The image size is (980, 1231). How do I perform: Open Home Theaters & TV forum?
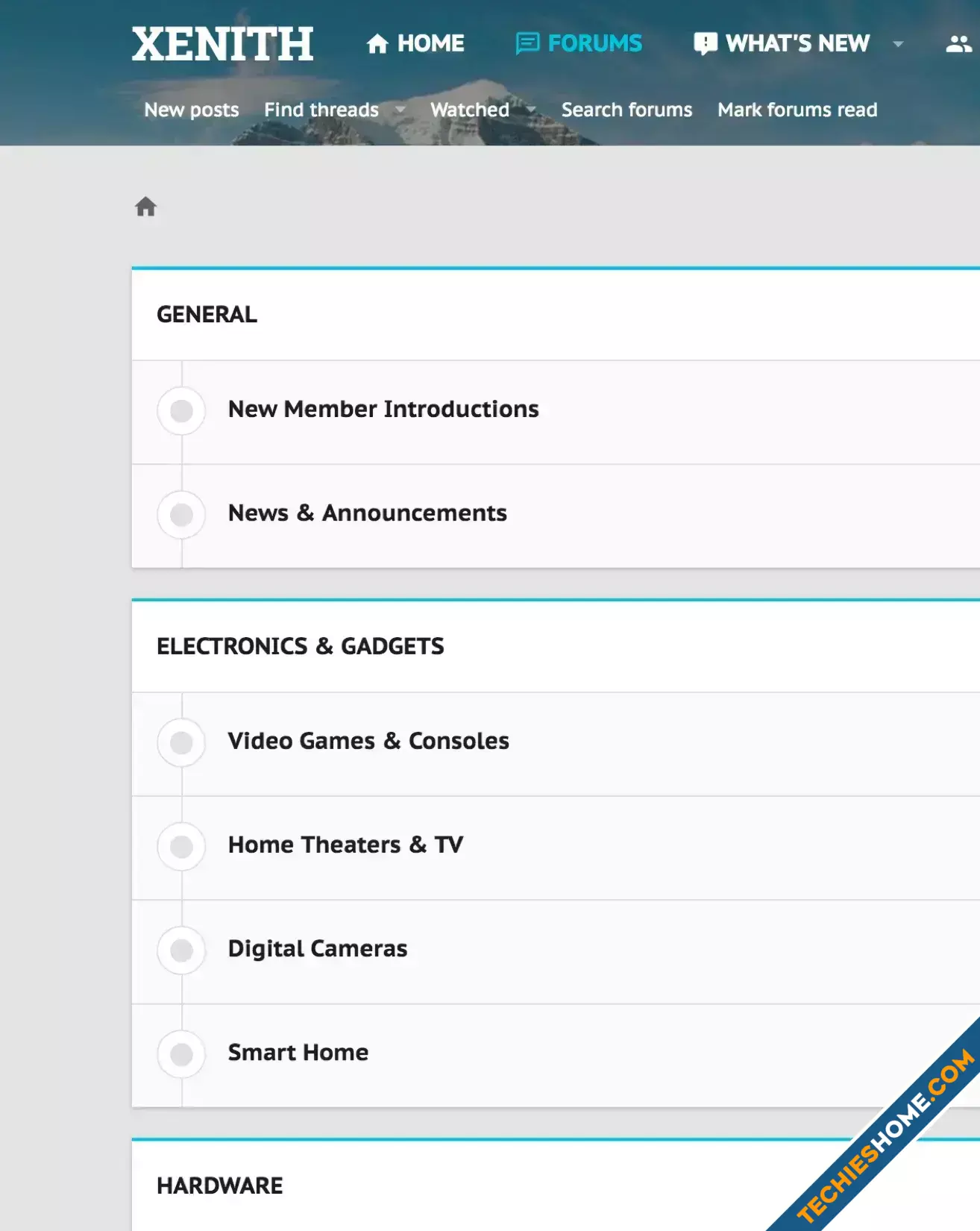click(346, 845)
